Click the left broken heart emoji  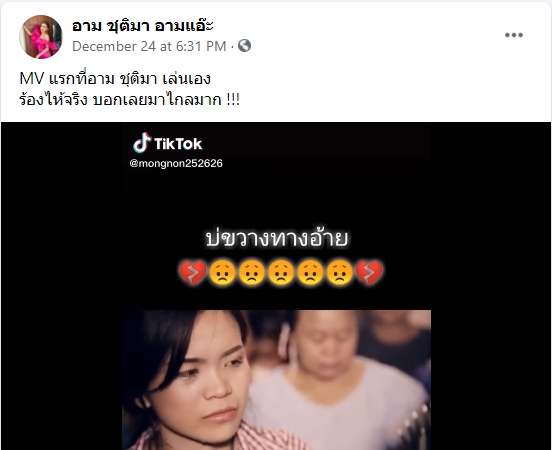193,272
